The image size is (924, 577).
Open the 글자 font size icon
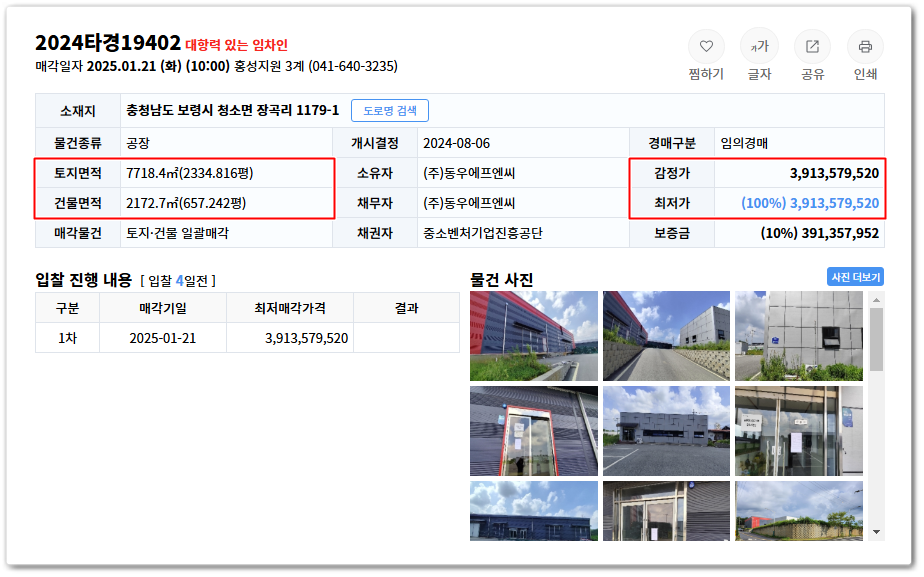[759, 47]
